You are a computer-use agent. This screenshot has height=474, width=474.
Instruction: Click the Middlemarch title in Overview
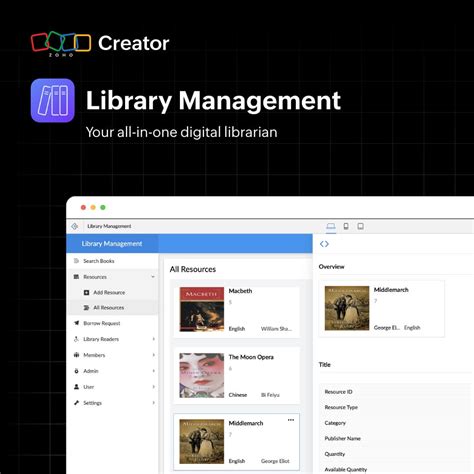391,290
